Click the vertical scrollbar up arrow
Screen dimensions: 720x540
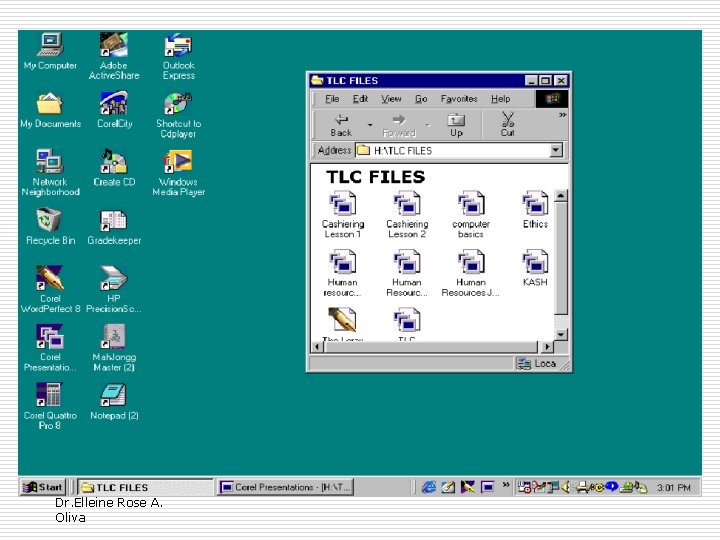(561, 196)
